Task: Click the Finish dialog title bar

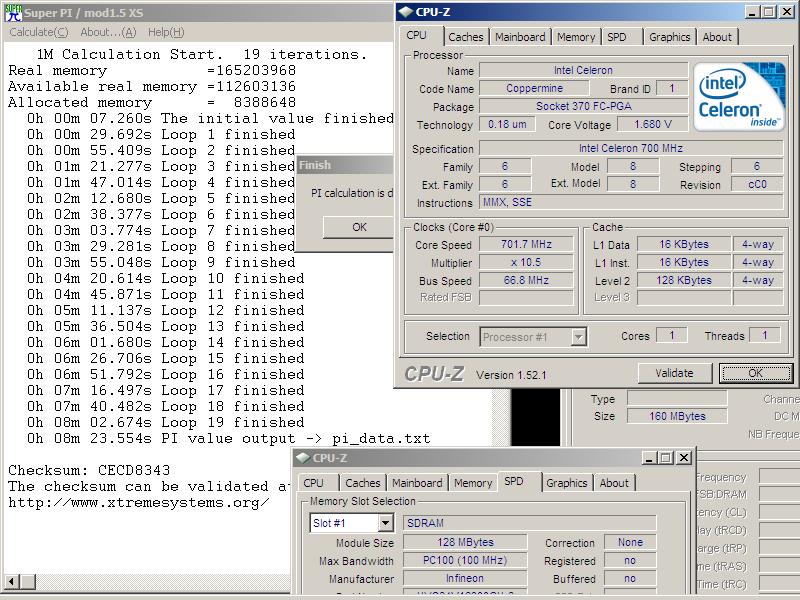Action: click(x=345, y=165)
